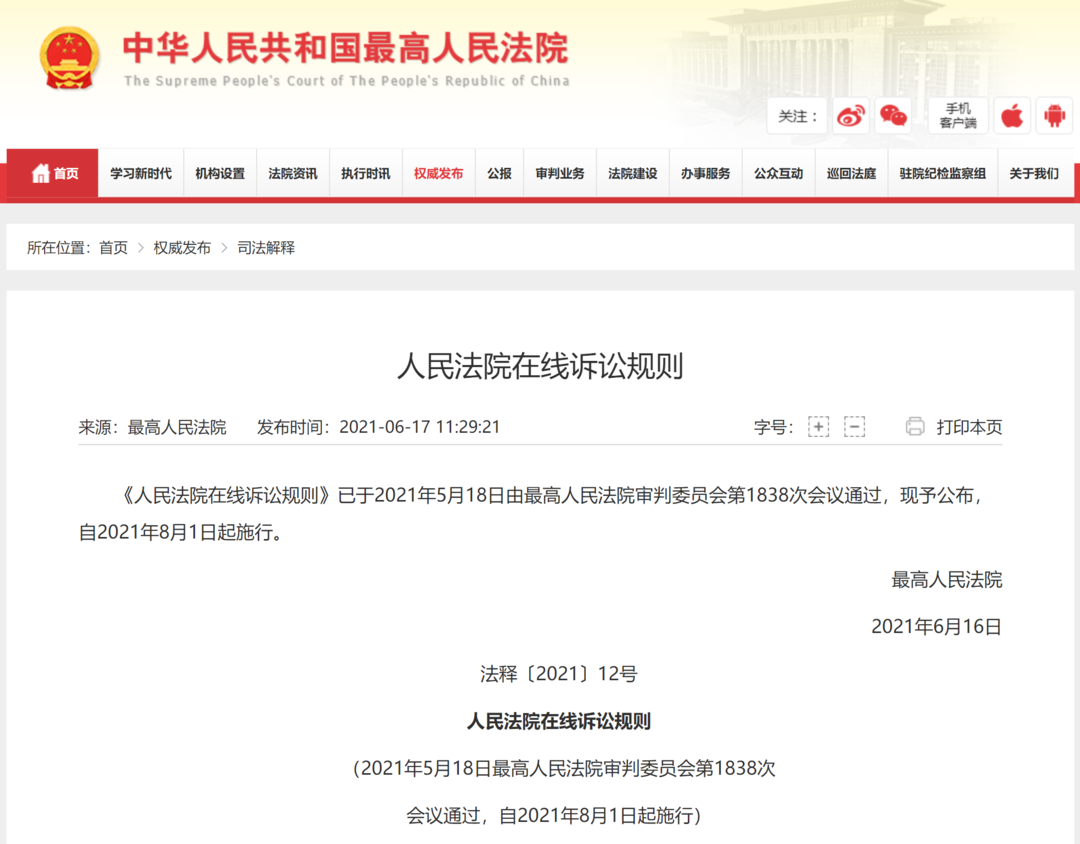
Task: Click 打印本页 print link
Action: (969, 427)
